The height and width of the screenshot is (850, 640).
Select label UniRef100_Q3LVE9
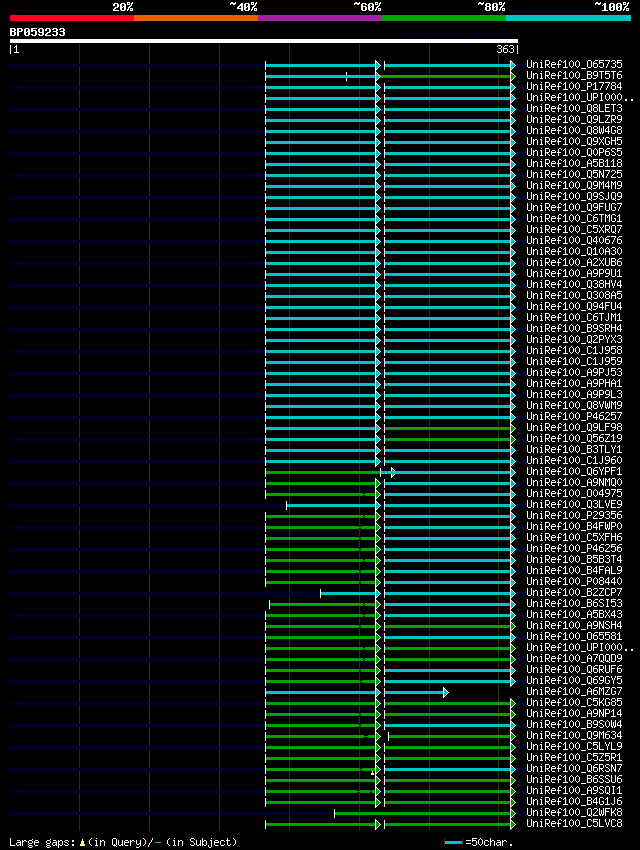[x=574, y=505]
